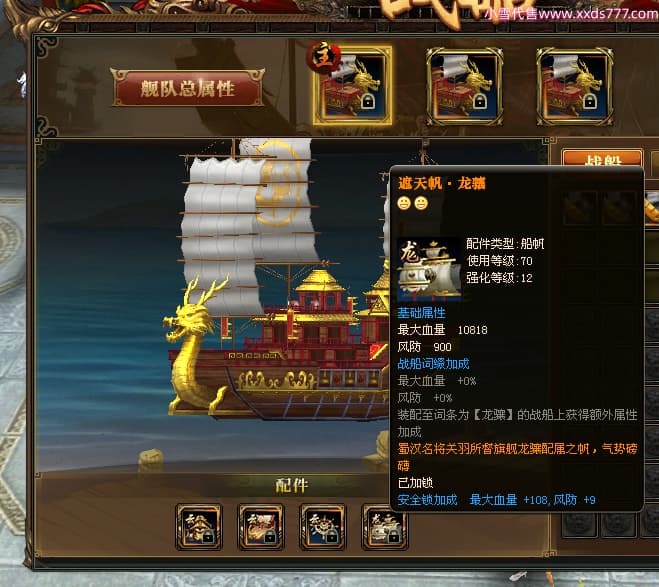This screenshot has width=659, height=587.
Task: Click the flaming cannon accessory slot
Action: pos(261,527)
